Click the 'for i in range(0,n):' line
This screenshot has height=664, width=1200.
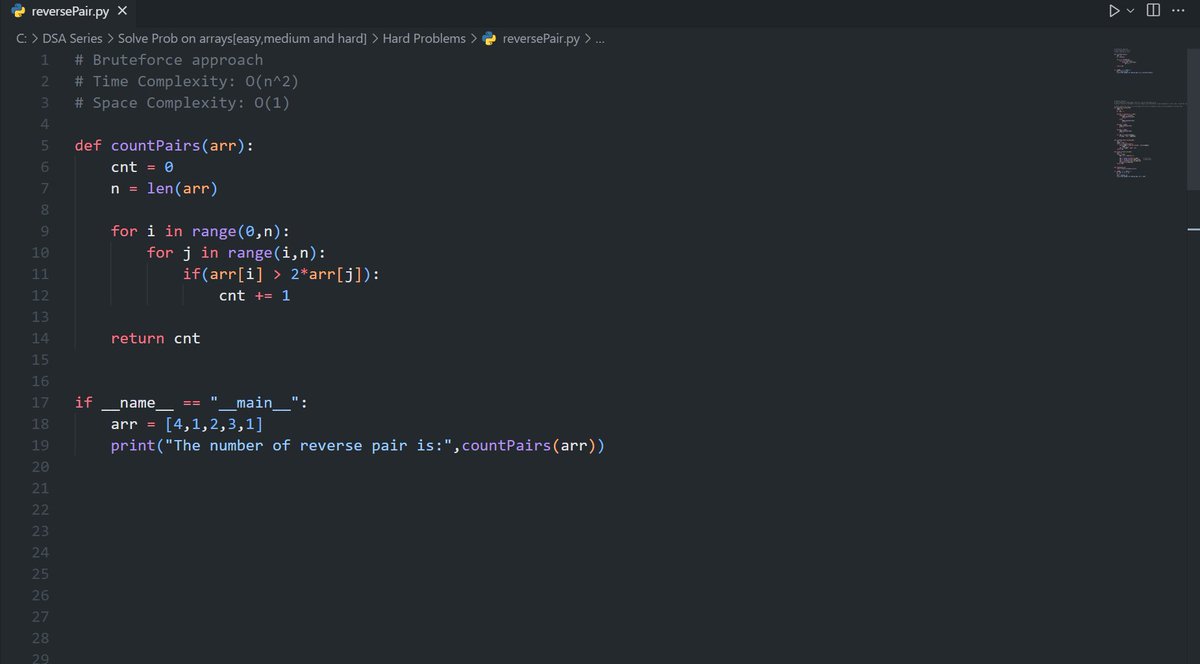(200, 231)
